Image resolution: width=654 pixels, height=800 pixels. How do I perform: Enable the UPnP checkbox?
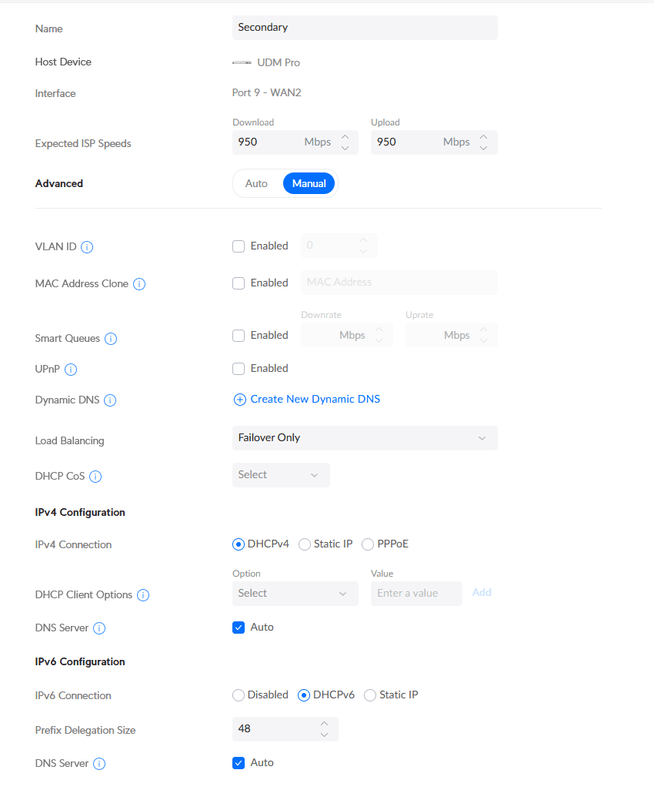[238, 369]
